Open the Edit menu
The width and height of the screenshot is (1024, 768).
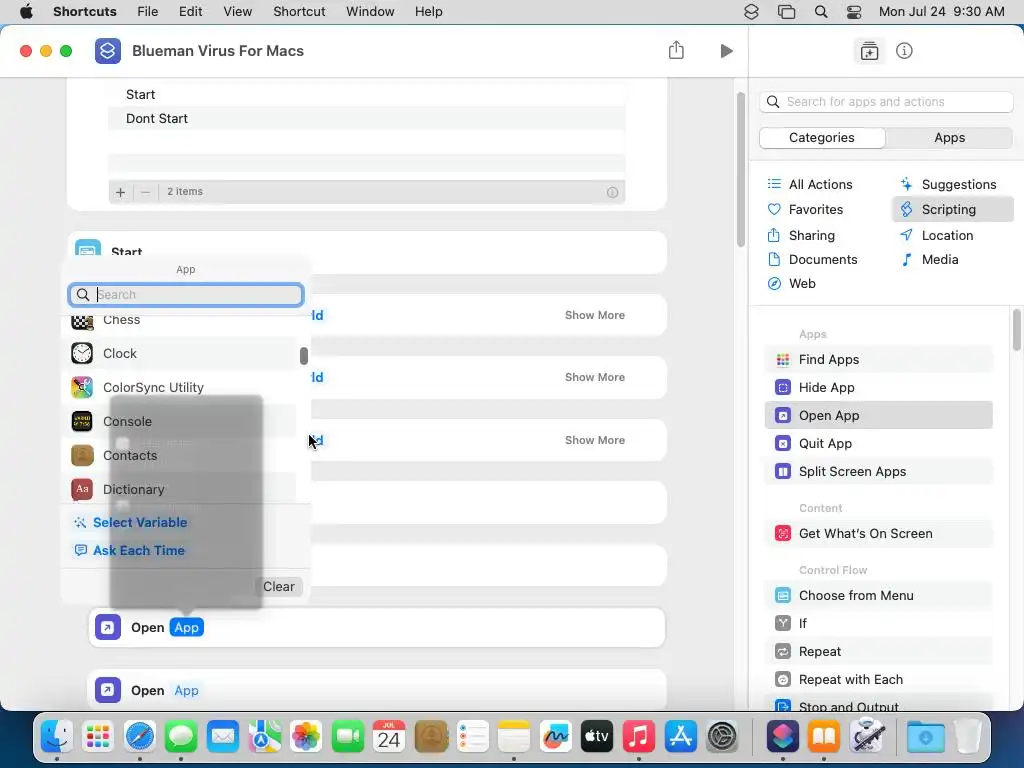191,12
